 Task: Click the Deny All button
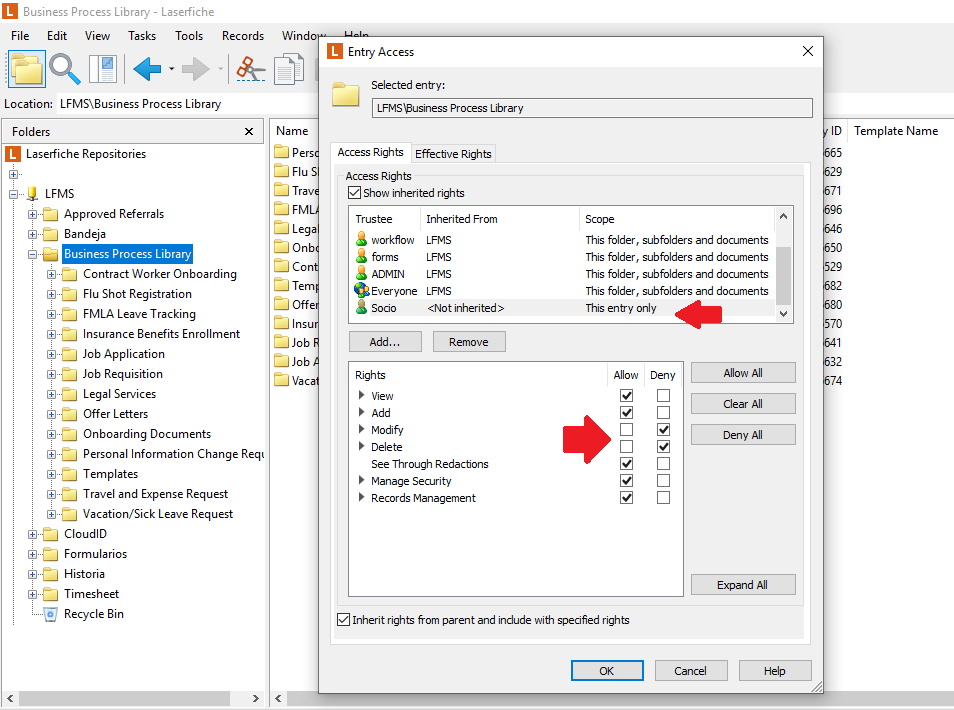(x=743, y=435)
